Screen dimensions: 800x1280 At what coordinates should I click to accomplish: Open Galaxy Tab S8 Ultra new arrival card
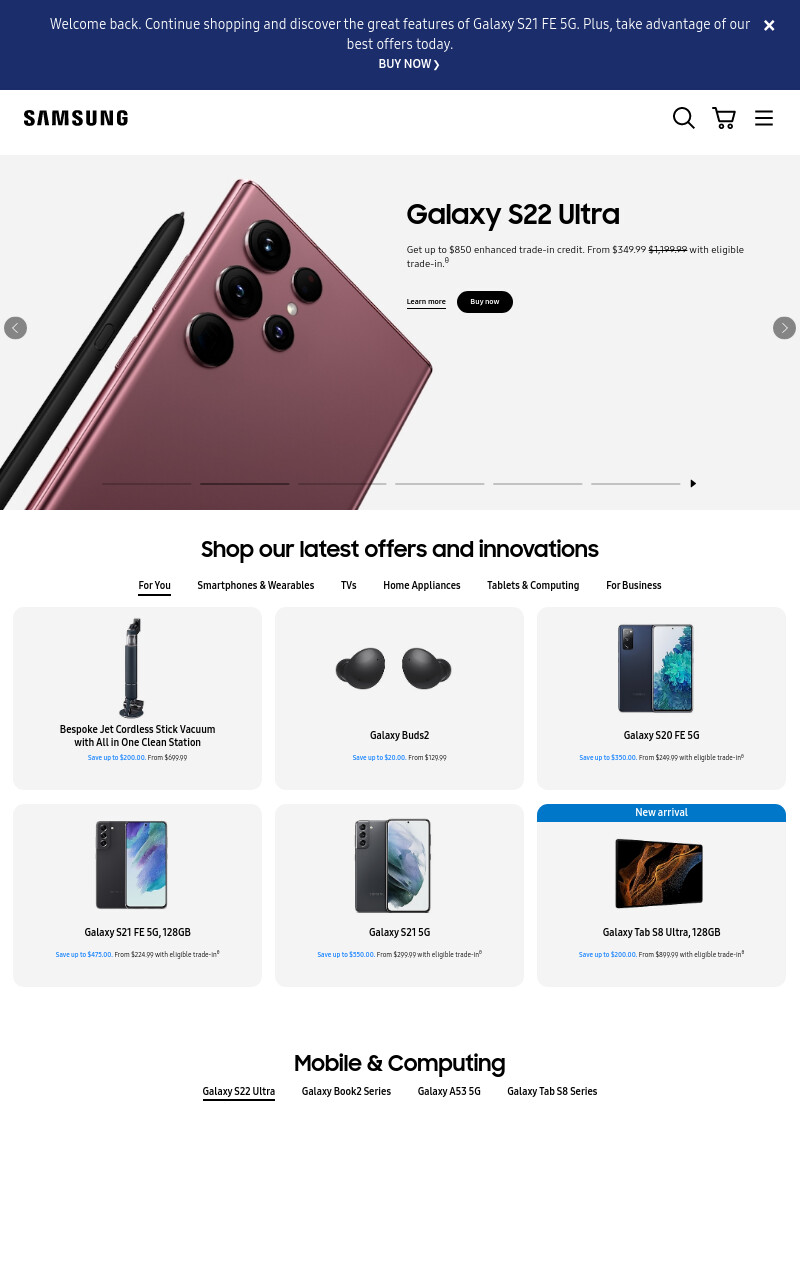661,895
